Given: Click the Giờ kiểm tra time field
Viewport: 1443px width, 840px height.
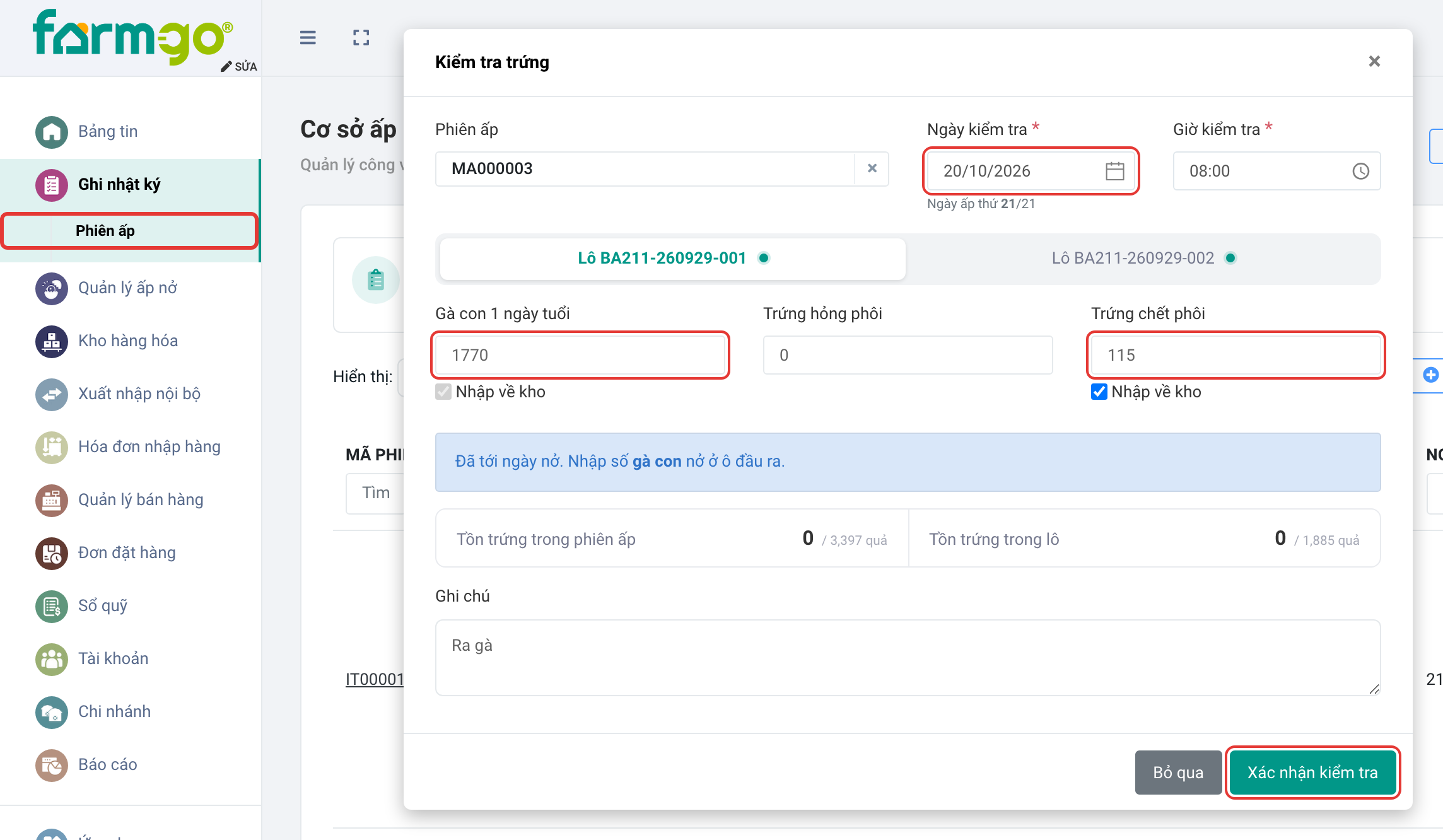Looking at the screenshot, I should (1276, 171).
